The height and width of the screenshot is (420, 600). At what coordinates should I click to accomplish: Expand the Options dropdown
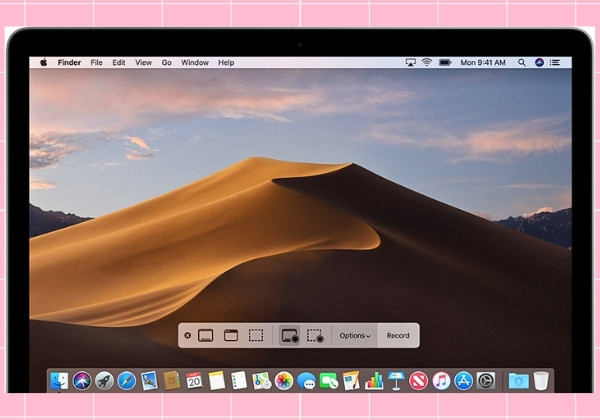(x=355, y=335)
